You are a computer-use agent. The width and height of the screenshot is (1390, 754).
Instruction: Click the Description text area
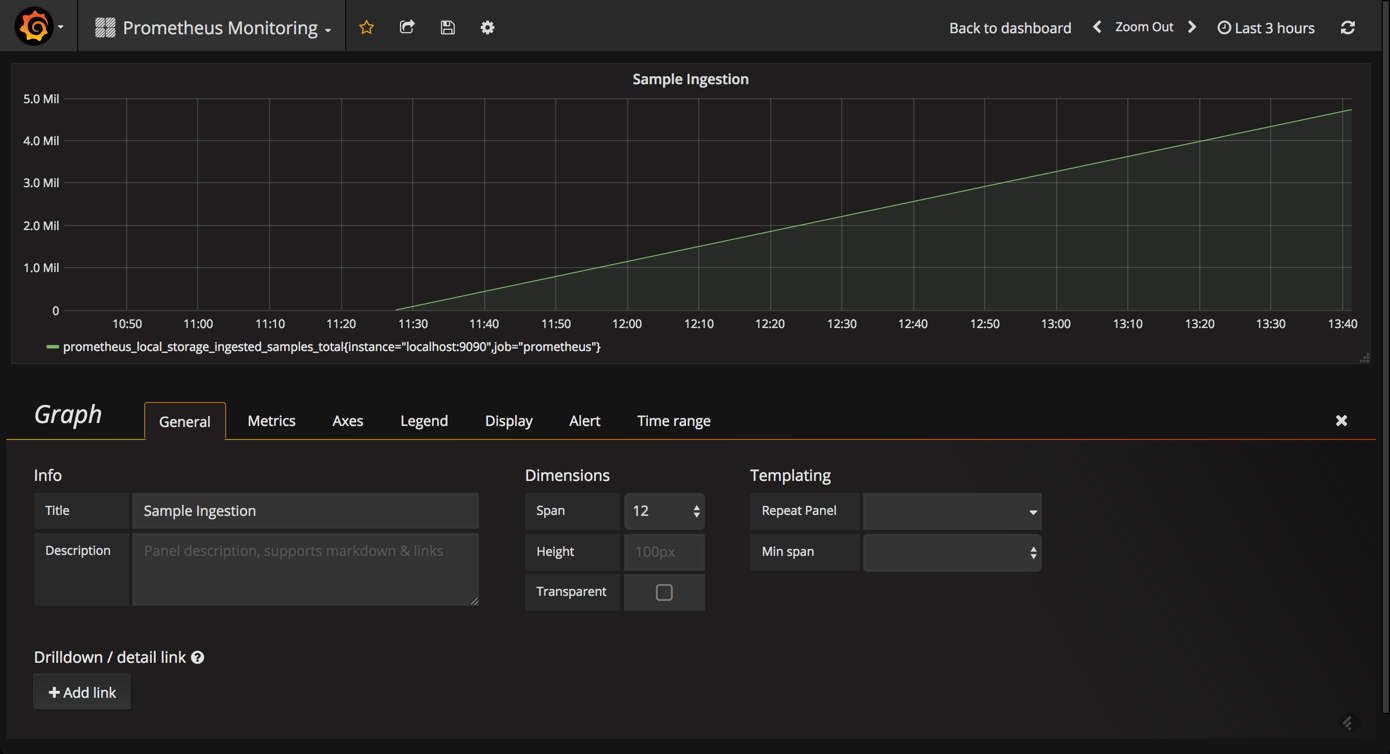(306, 569)
